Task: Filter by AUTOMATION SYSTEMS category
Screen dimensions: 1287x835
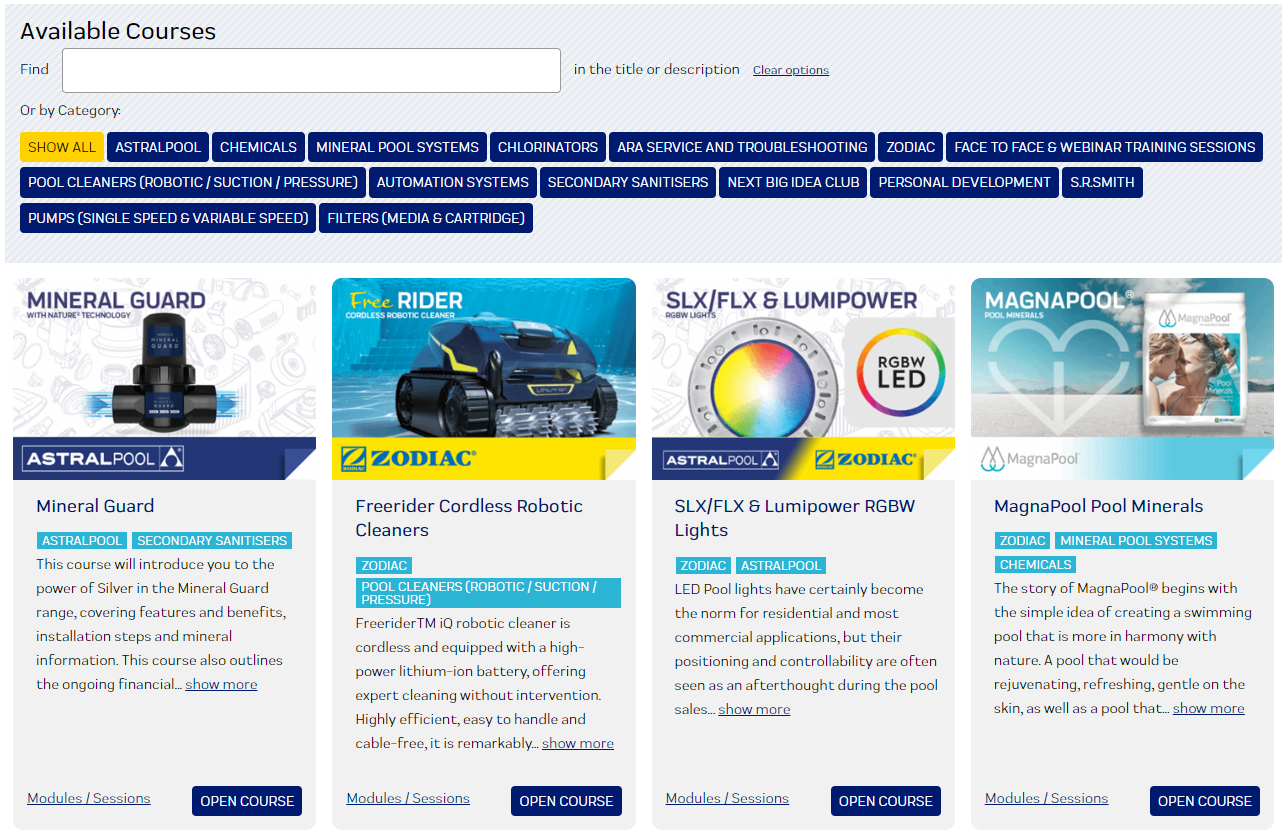Action: (452, 182)
